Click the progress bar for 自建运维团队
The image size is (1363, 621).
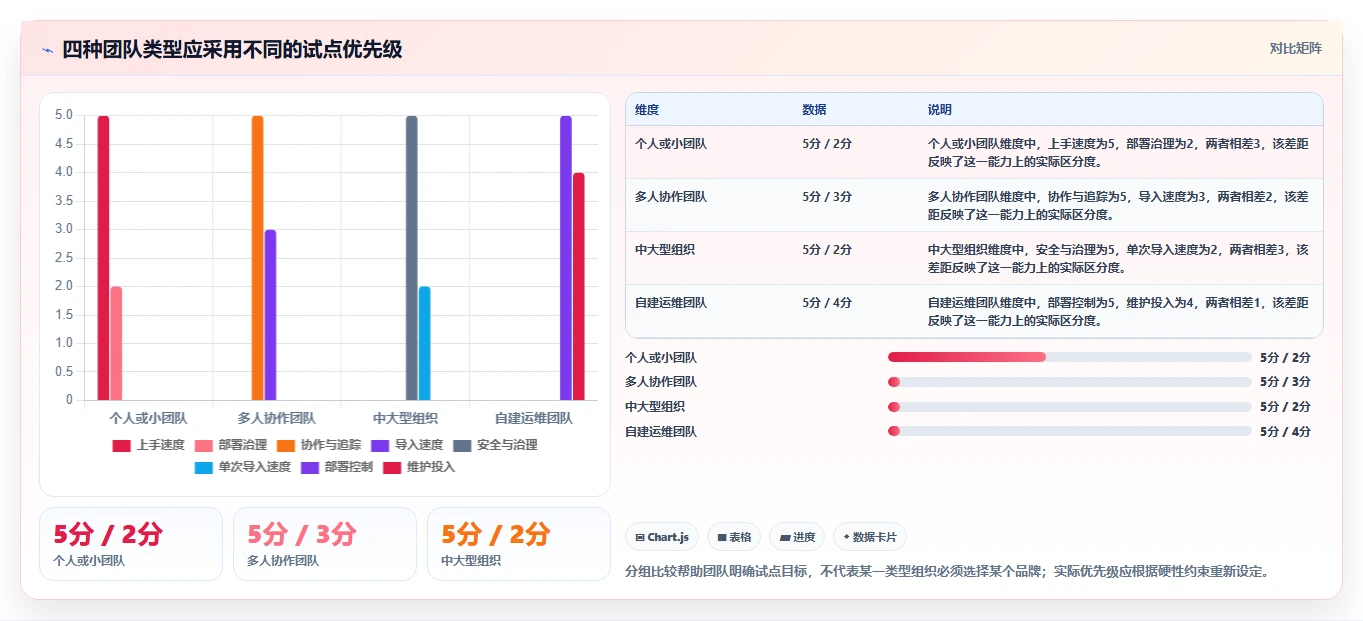coord(1070,431)
